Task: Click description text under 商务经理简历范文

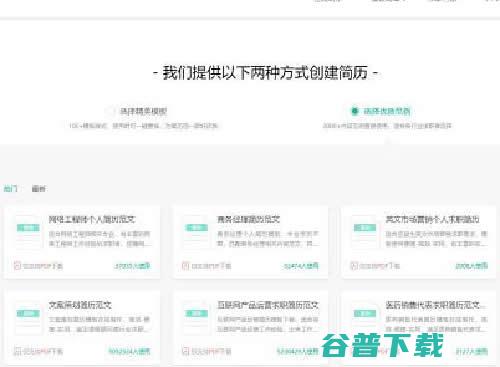Action: tap(268, 239)
